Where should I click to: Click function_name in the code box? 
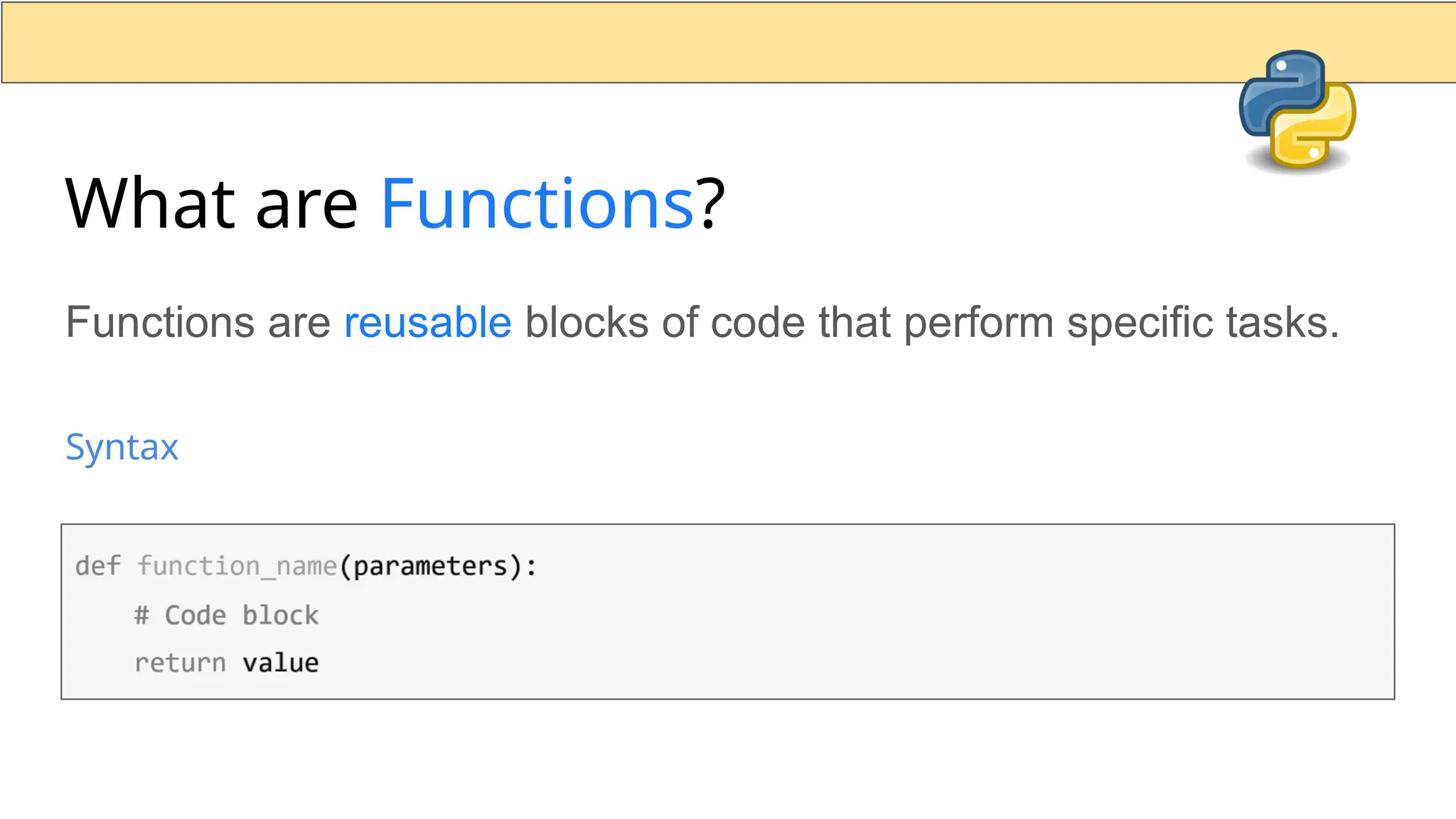237,567
